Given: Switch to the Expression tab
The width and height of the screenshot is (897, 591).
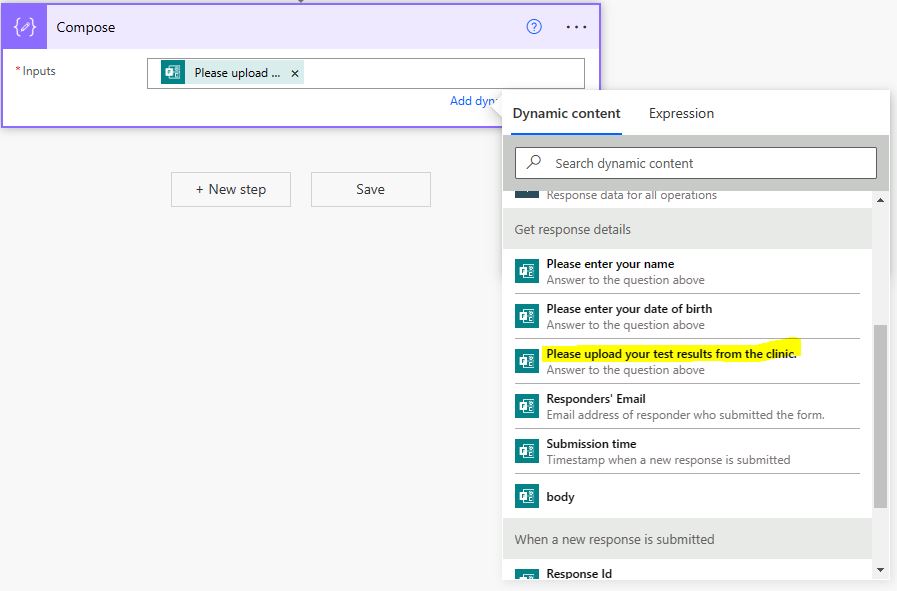Looking at the screenshot, I should (681, 114).
